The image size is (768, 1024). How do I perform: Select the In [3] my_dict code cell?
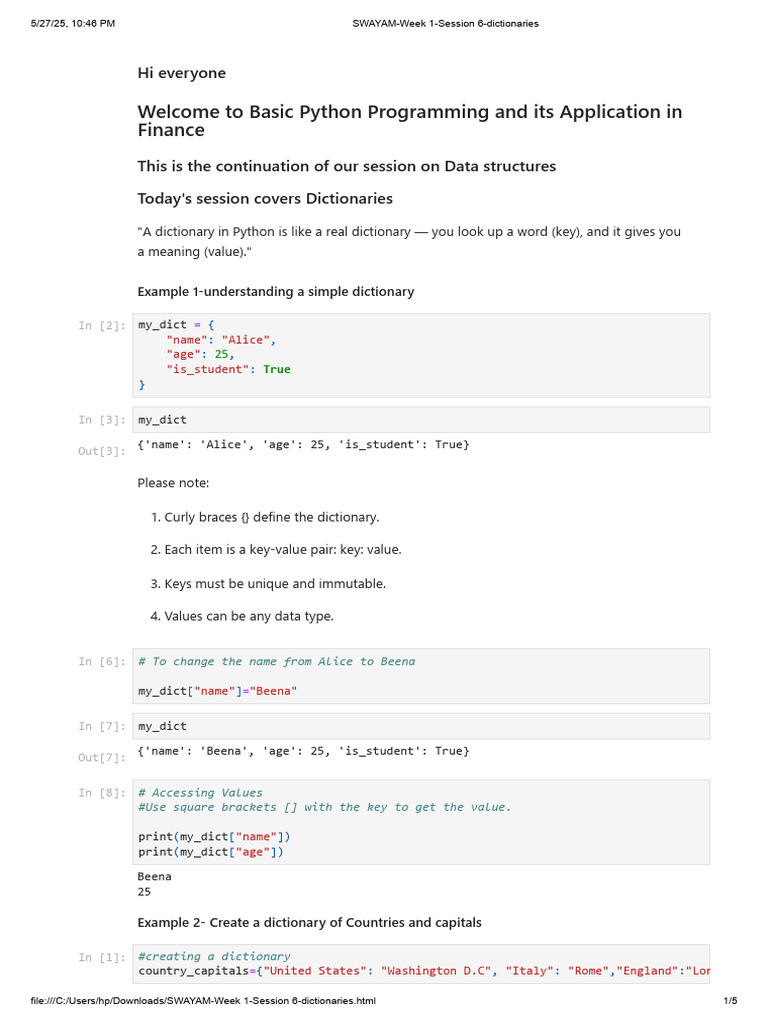click(x=421, y=420)
